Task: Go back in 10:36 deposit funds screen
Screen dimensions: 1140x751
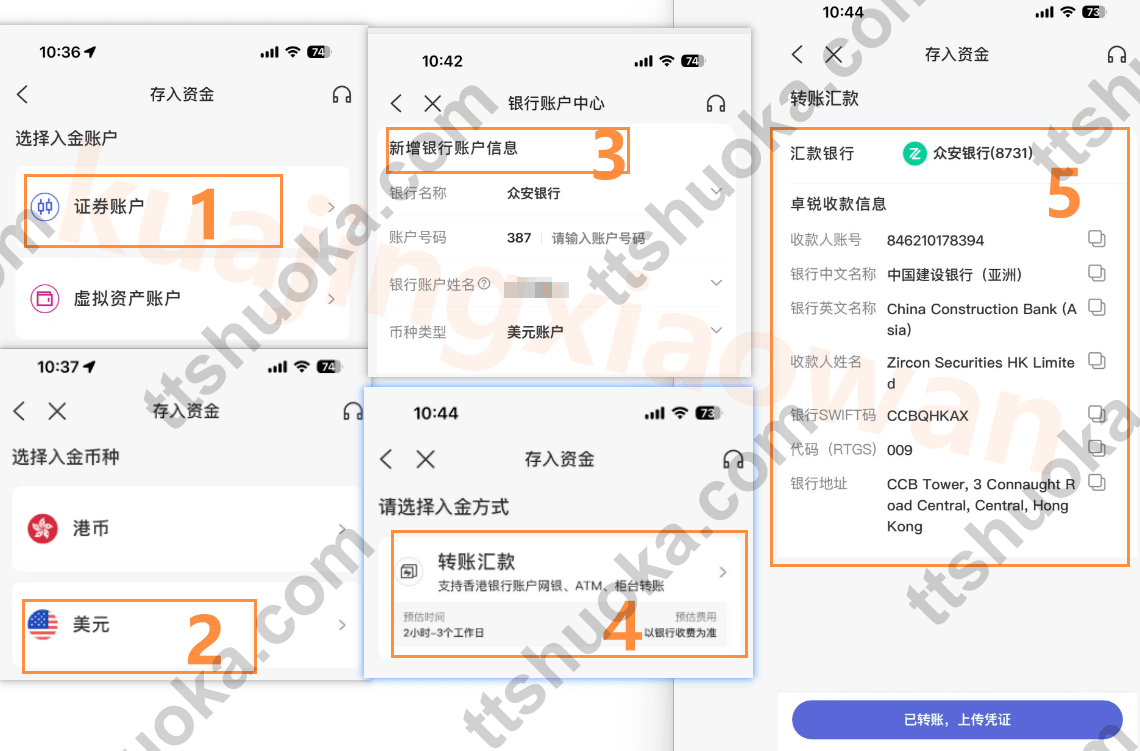Action: click(23, 95)
